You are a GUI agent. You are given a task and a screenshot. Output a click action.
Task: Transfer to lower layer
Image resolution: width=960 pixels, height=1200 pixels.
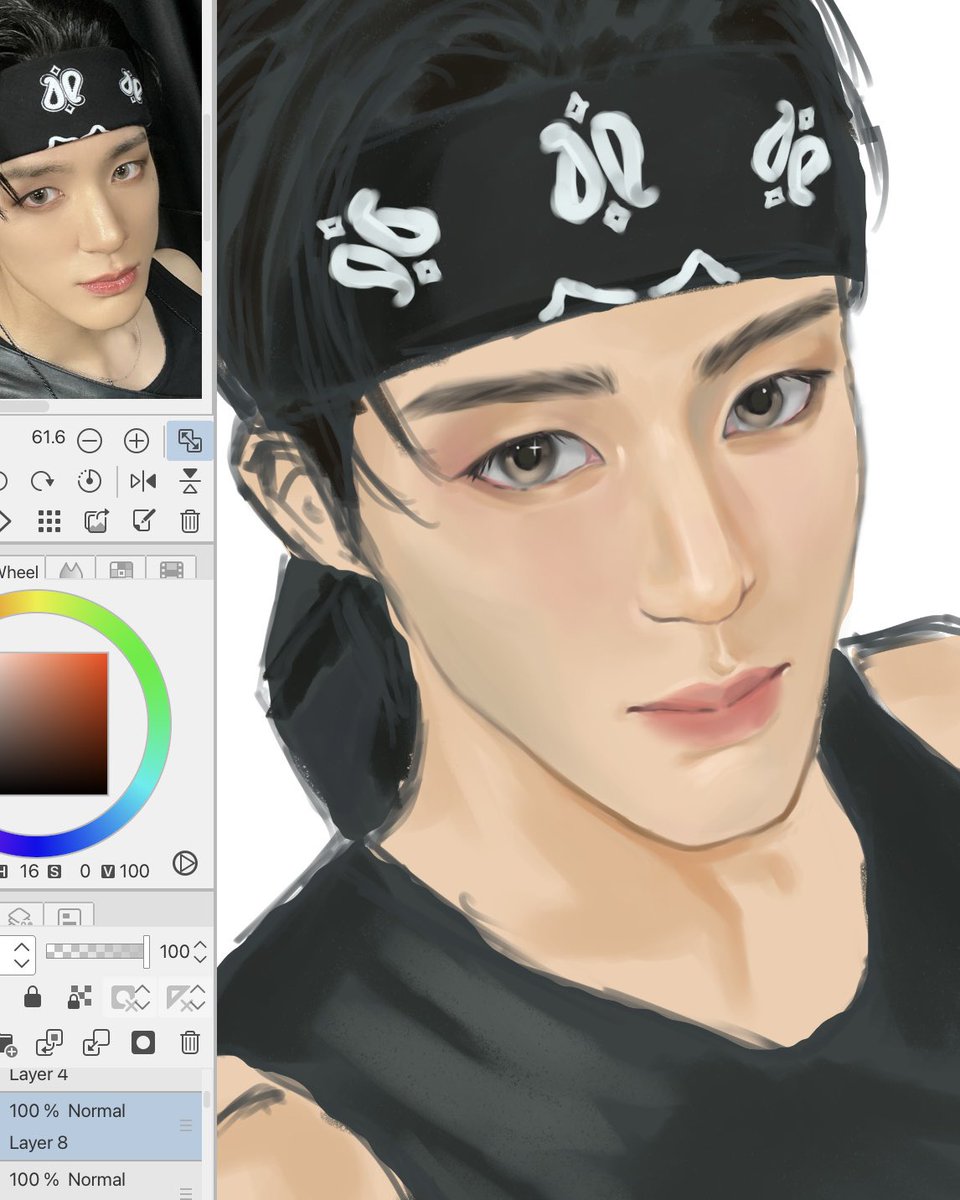point(49,1043)
